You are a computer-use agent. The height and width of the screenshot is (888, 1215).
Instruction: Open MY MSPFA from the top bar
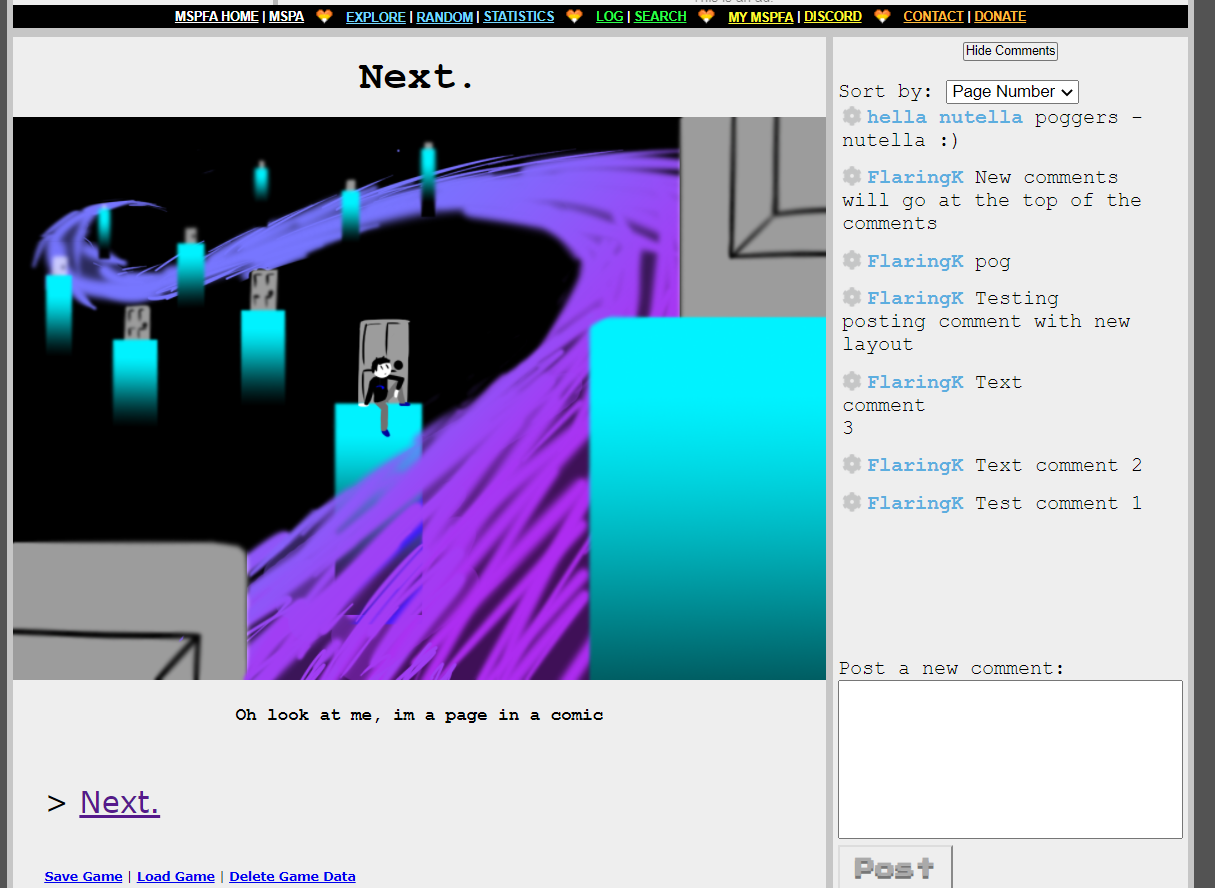761,17
